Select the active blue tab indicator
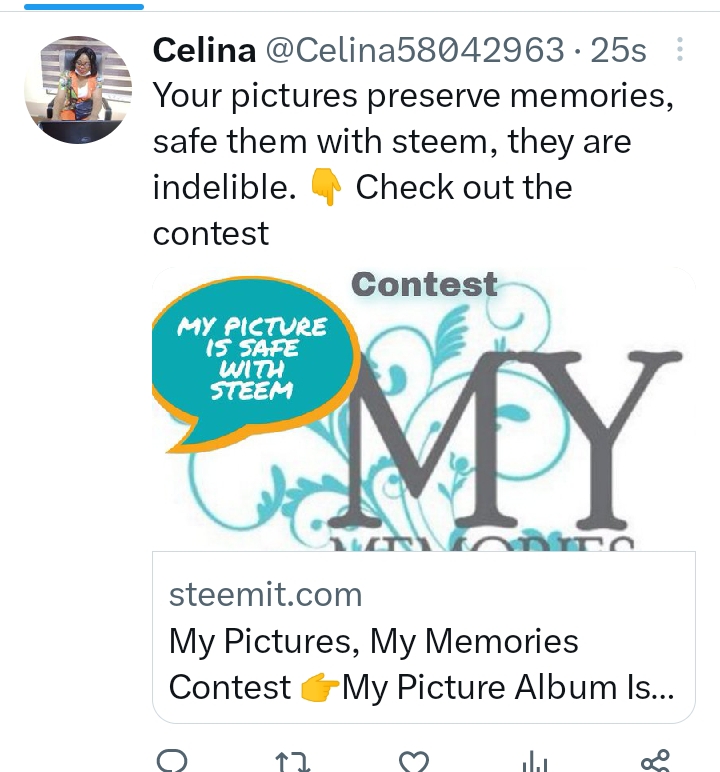Image resolution: width=720 pixels, height=772 pixels. (84, 6)
